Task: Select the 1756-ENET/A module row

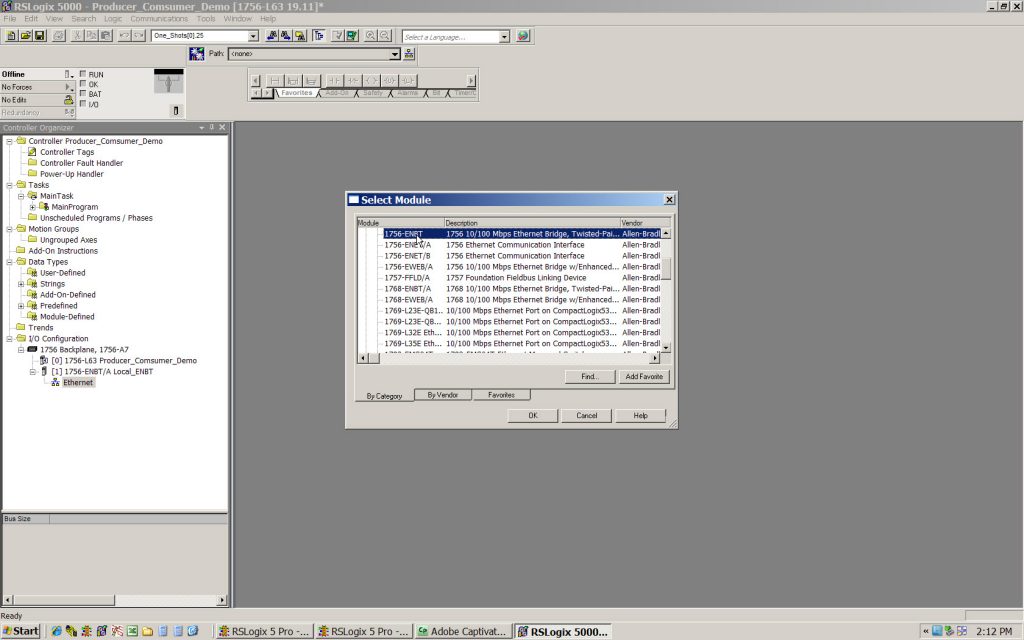Action: (521, 245)
